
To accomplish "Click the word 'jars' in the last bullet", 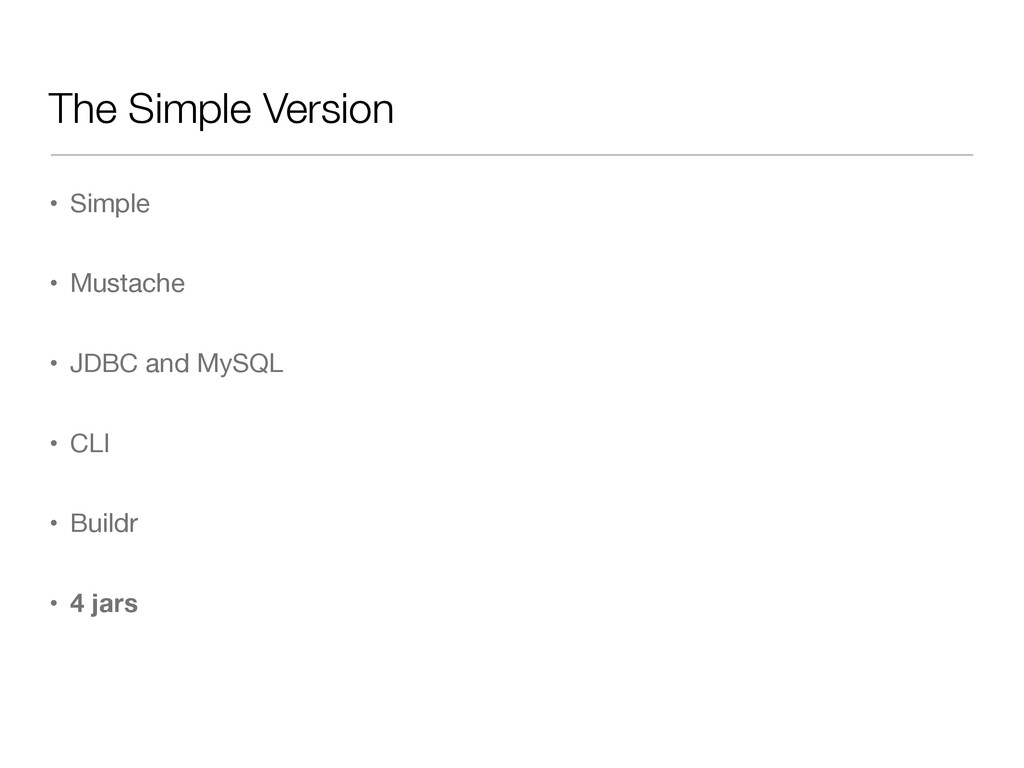I will (114, 605).
